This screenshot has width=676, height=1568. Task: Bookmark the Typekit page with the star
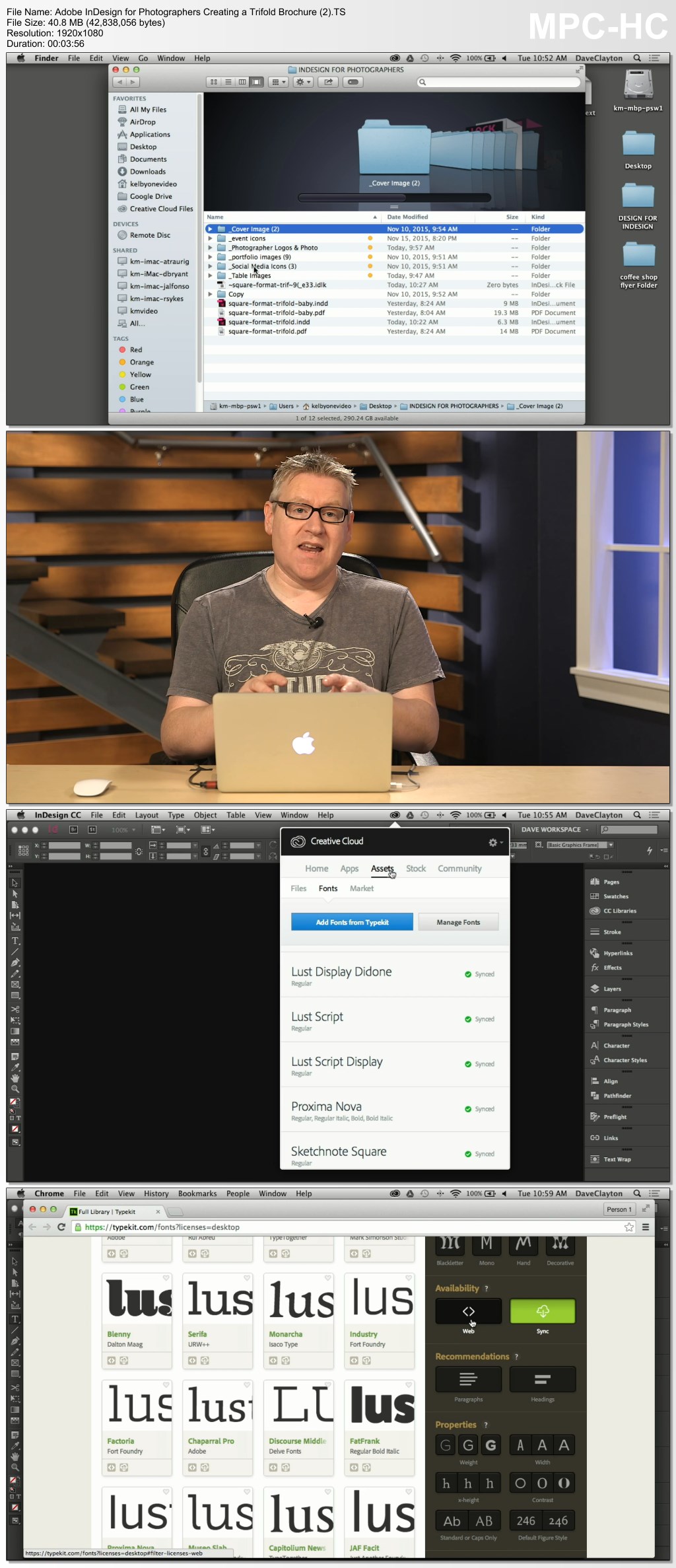[x=628, y=1227]
